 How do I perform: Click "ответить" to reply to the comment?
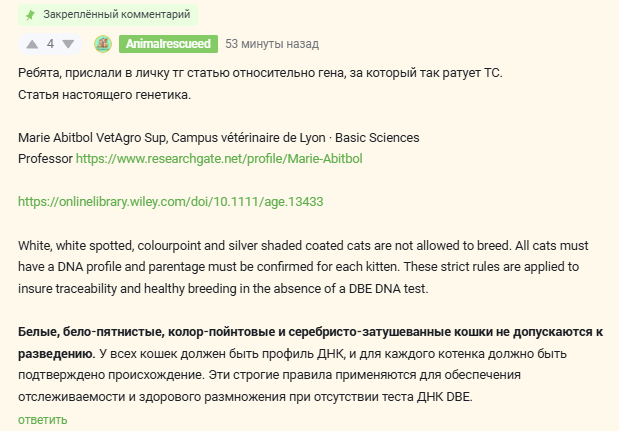43,419
